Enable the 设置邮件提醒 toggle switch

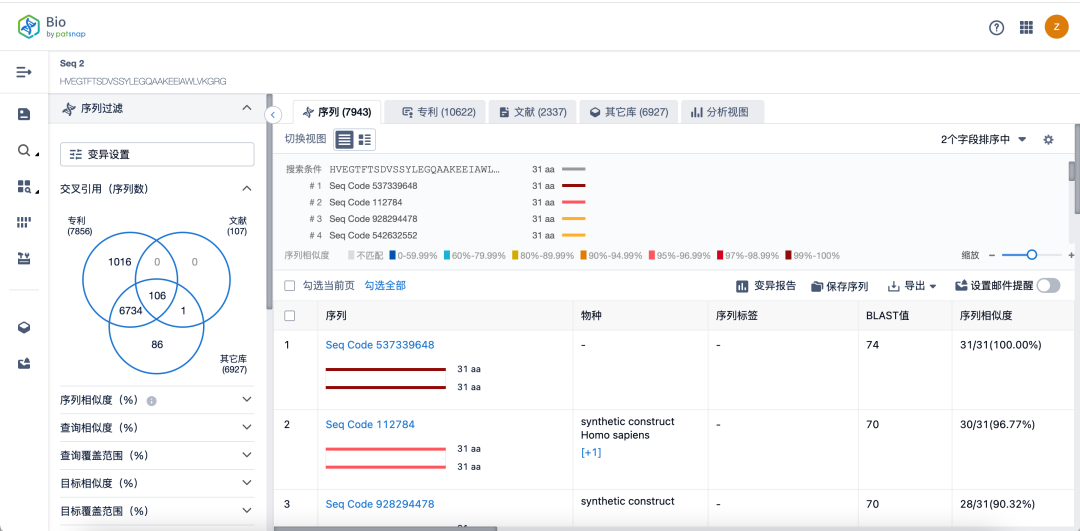(x=1047, y=286)
